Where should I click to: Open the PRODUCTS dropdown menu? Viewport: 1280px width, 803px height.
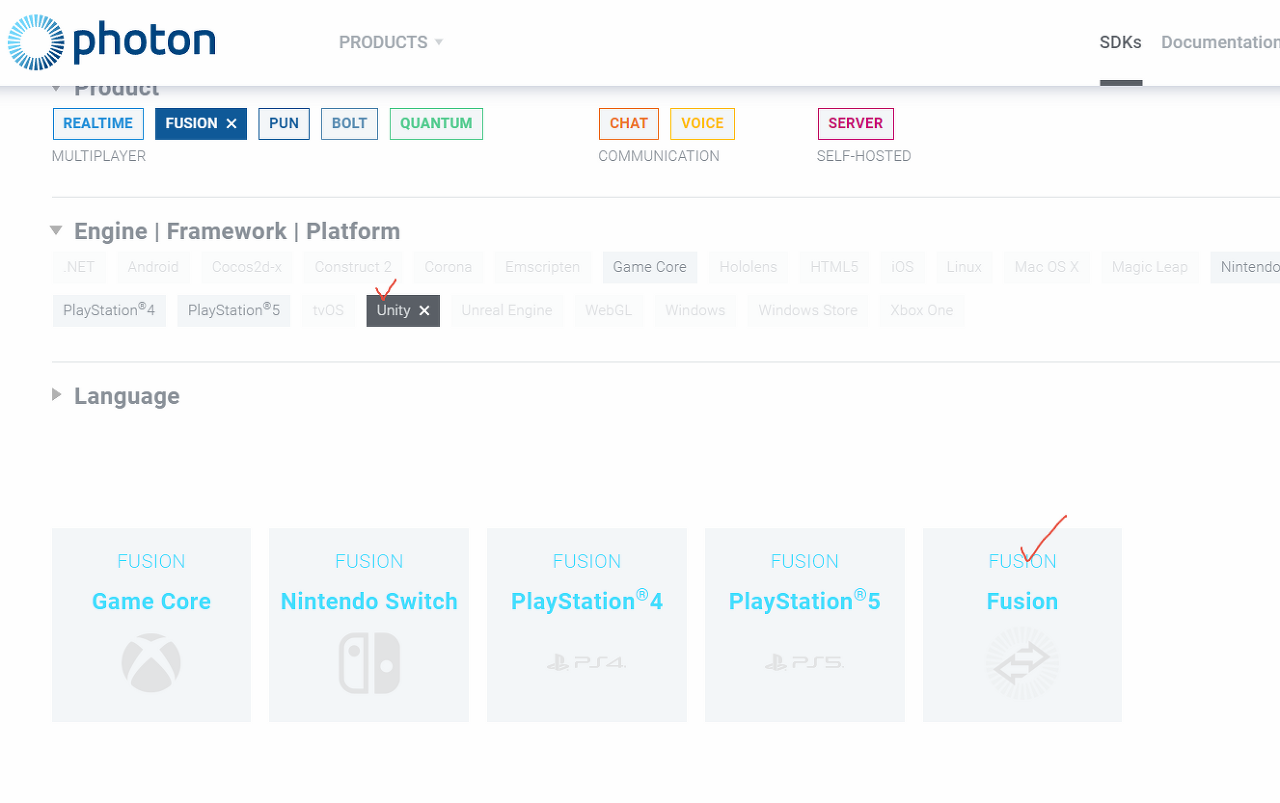[x=391, y=42]
